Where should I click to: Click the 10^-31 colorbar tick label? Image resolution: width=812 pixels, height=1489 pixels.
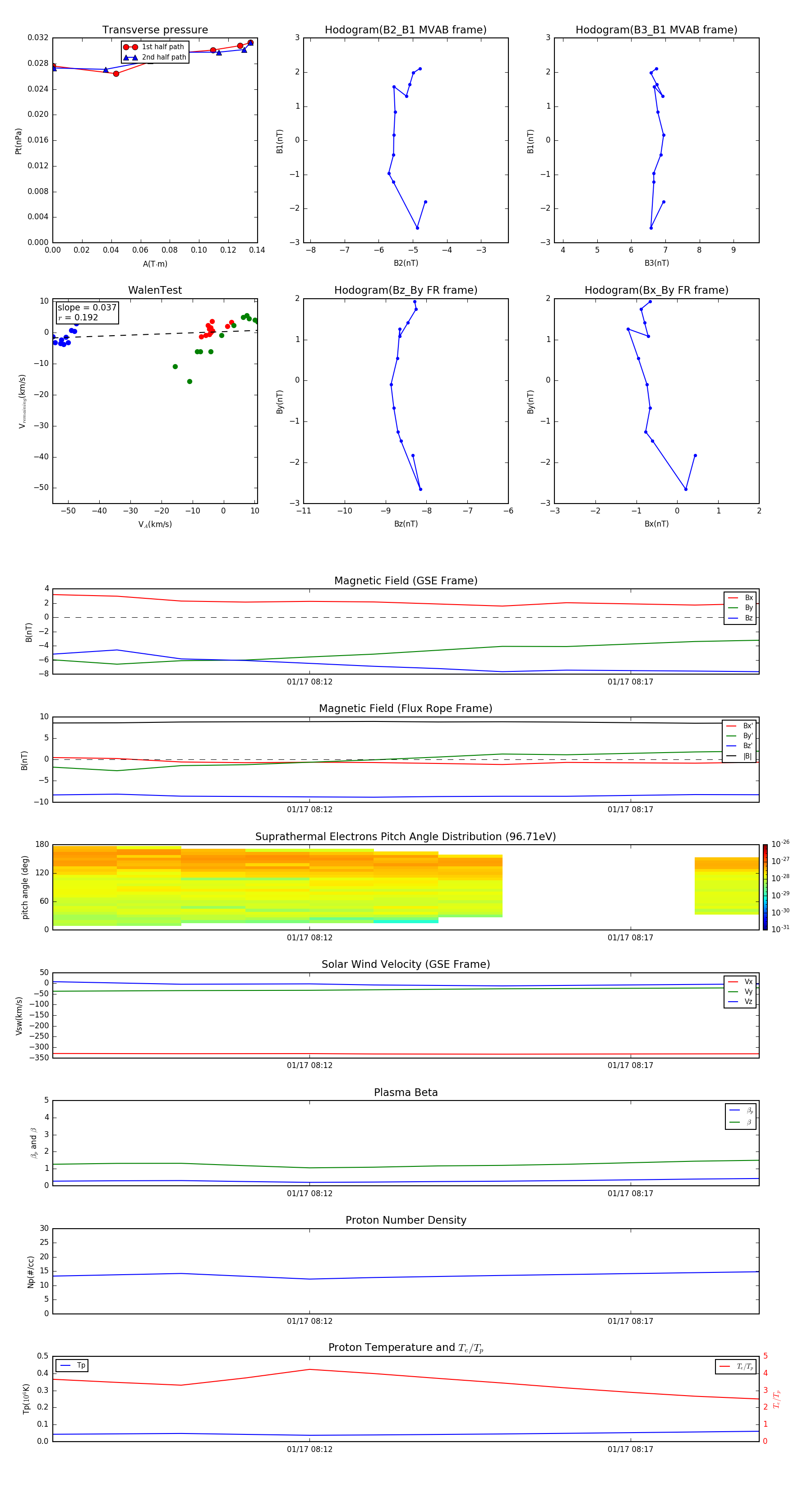tap(780, 929)
